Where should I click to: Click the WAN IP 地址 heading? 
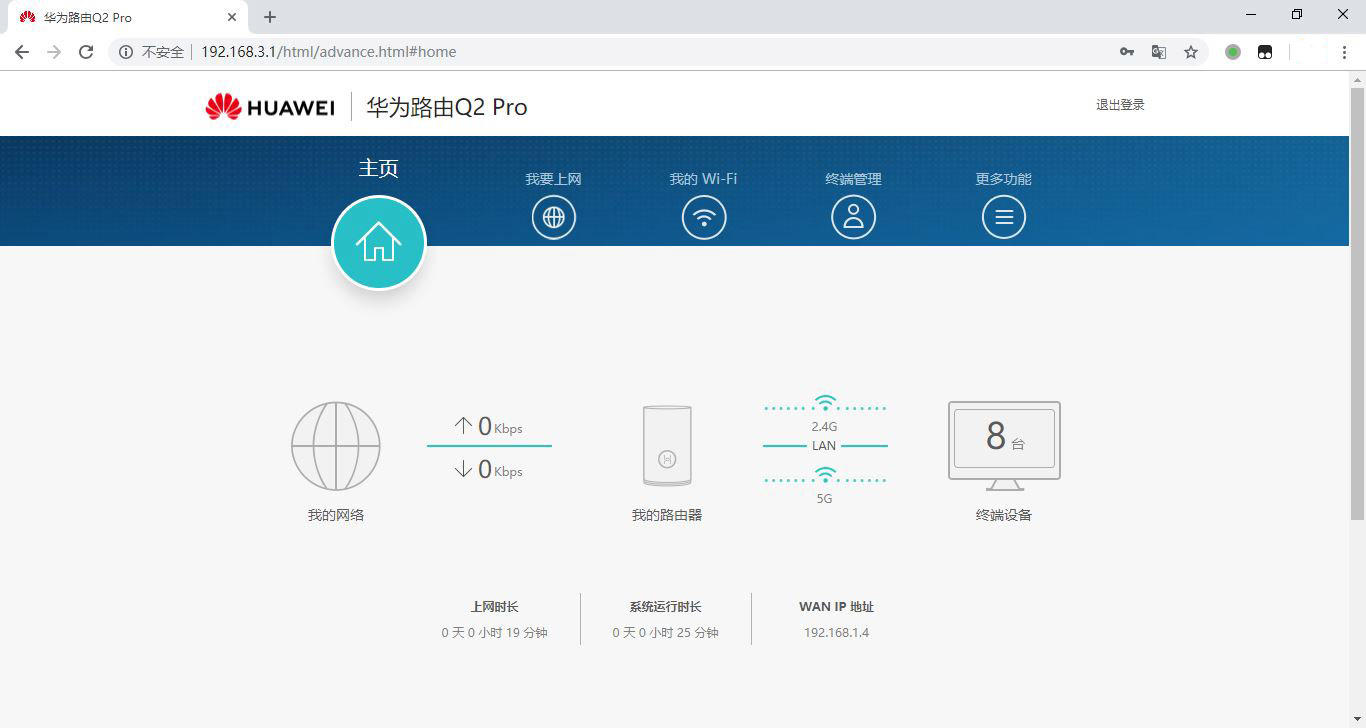[837, 607]
